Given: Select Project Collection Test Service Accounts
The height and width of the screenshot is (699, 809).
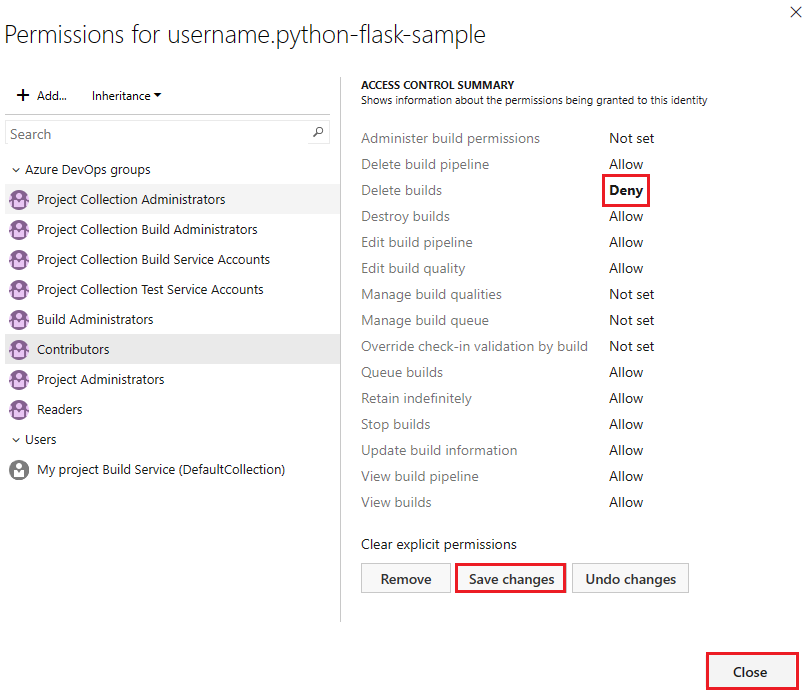Looking at the screenshot, I should coord(150,290).
